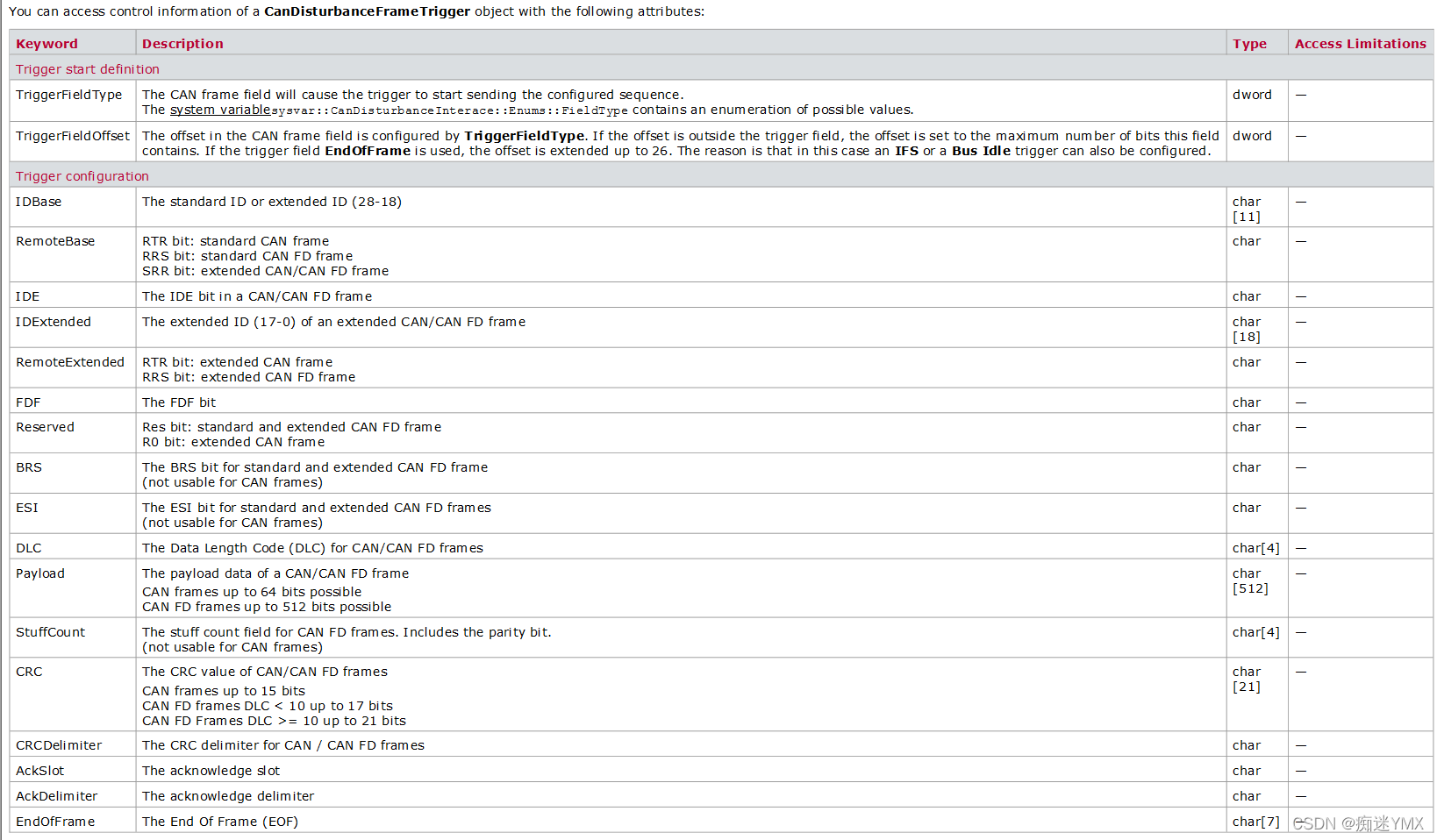Click 'The CRC delimiter for CAN / CAN FD frames'
The image size is (1437, 840).
click(x=283, y=745)
